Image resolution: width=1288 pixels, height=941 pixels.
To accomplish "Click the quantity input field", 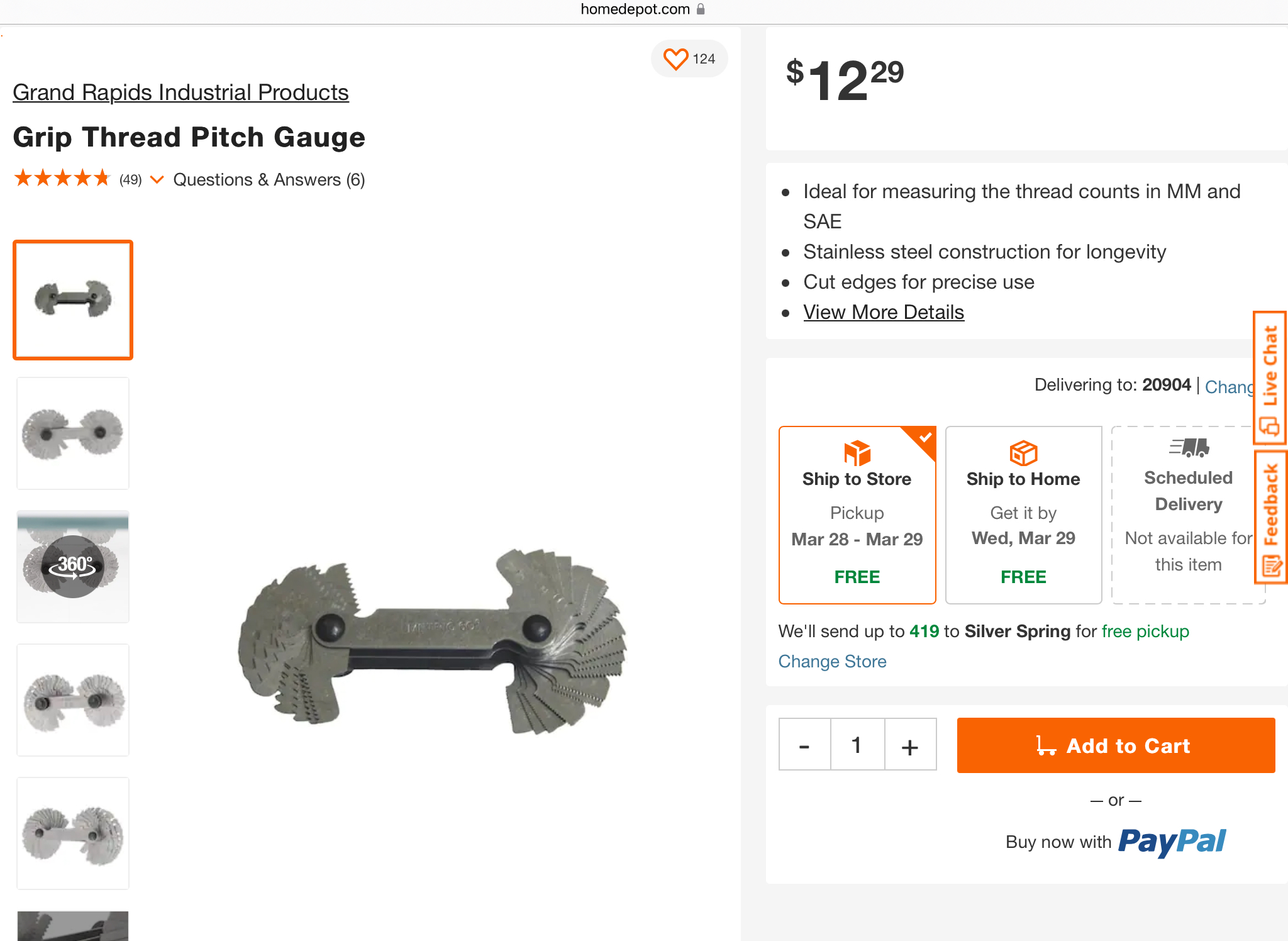I will pyautogui.click(x=857, y=746).
